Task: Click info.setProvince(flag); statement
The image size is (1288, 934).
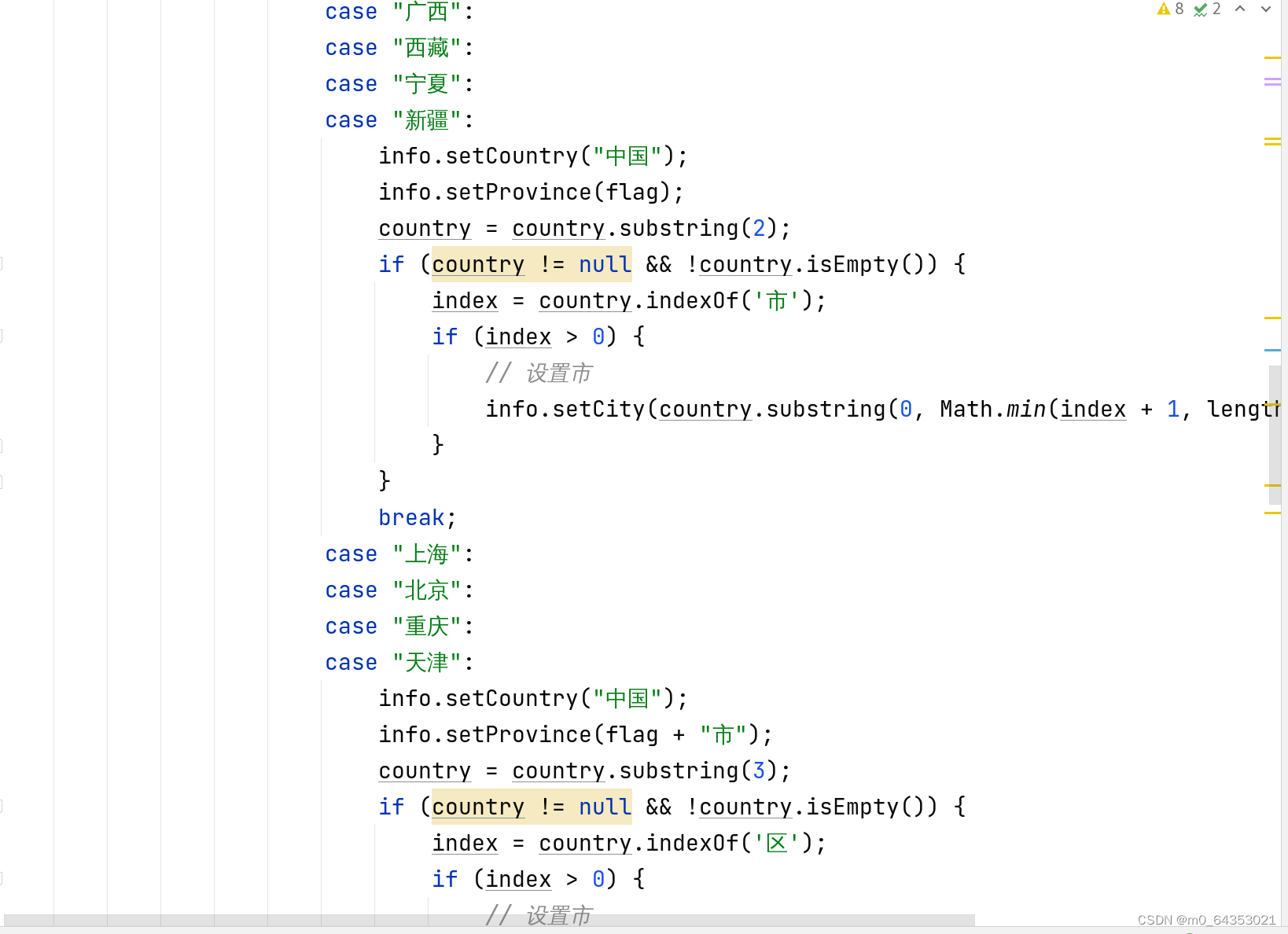Action: pyautogui.click(x=532, y=193)
